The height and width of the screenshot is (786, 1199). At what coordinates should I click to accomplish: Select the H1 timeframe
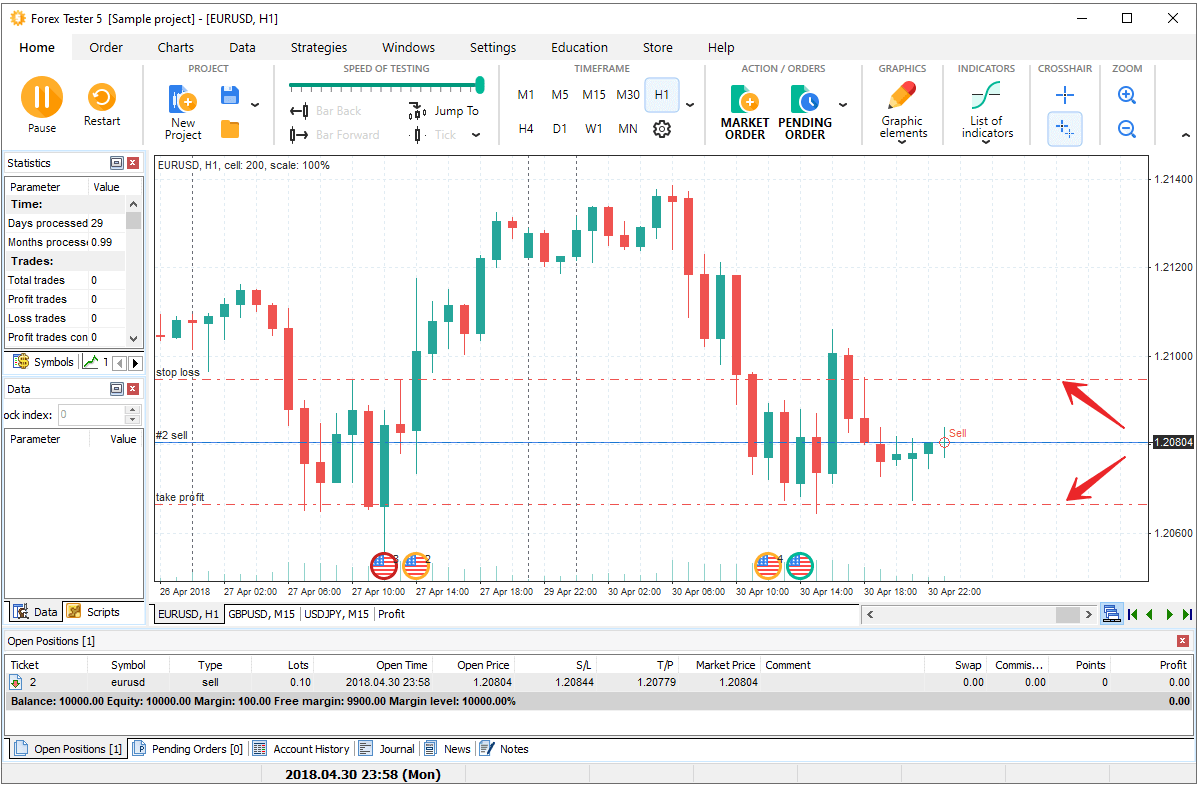(x=662, y=95)
